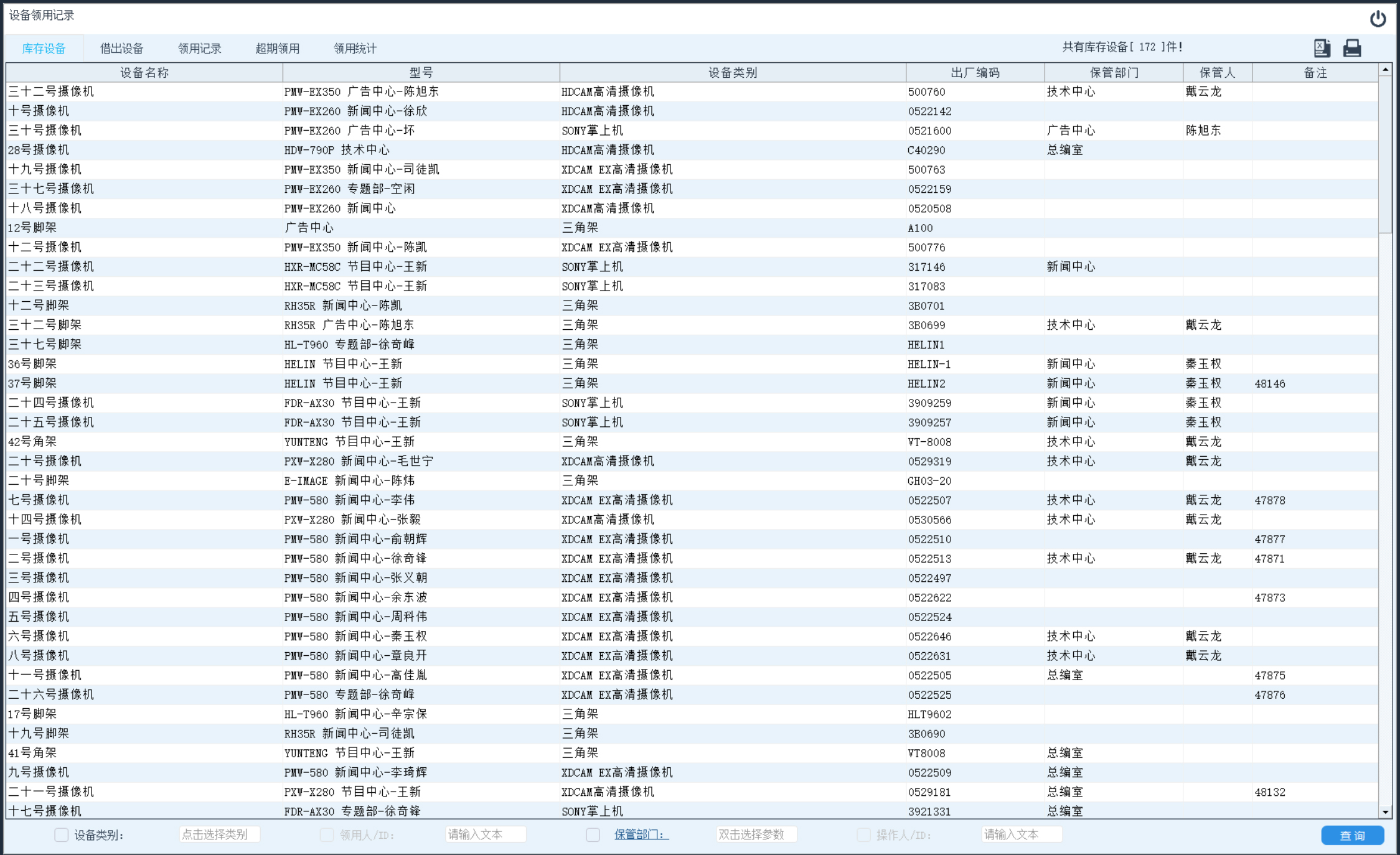
Task: Go to the 领用记录 tab
Action: click(199, 49)
